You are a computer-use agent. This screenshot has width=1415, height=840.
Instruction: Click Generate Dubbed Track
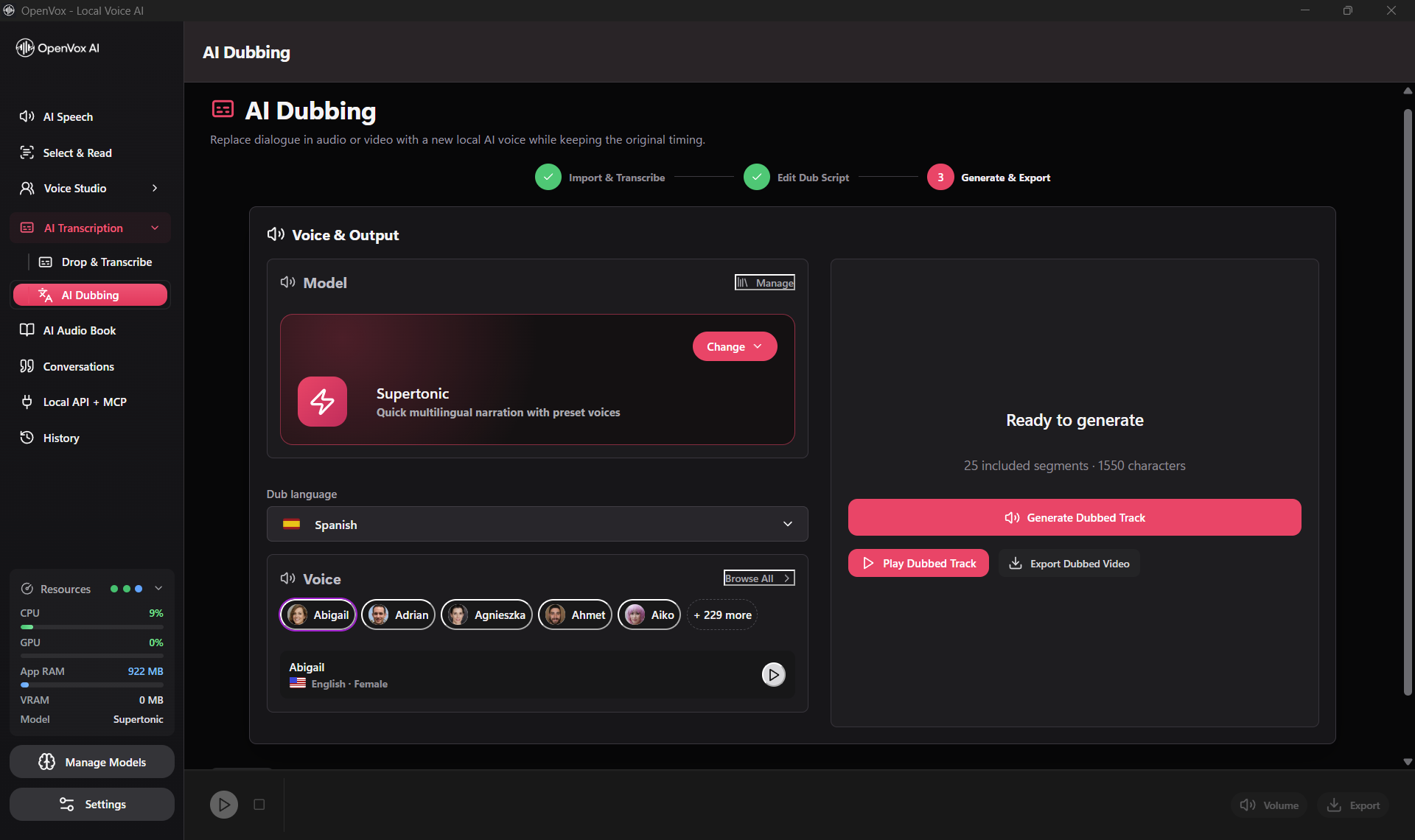click(x=1075, y=517)
